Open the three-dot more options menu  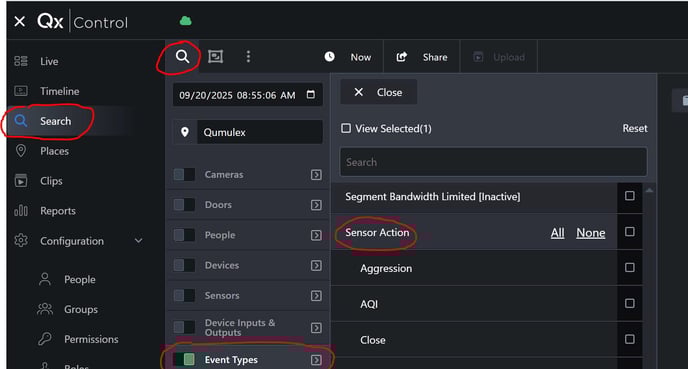click(x=248, y=57)
